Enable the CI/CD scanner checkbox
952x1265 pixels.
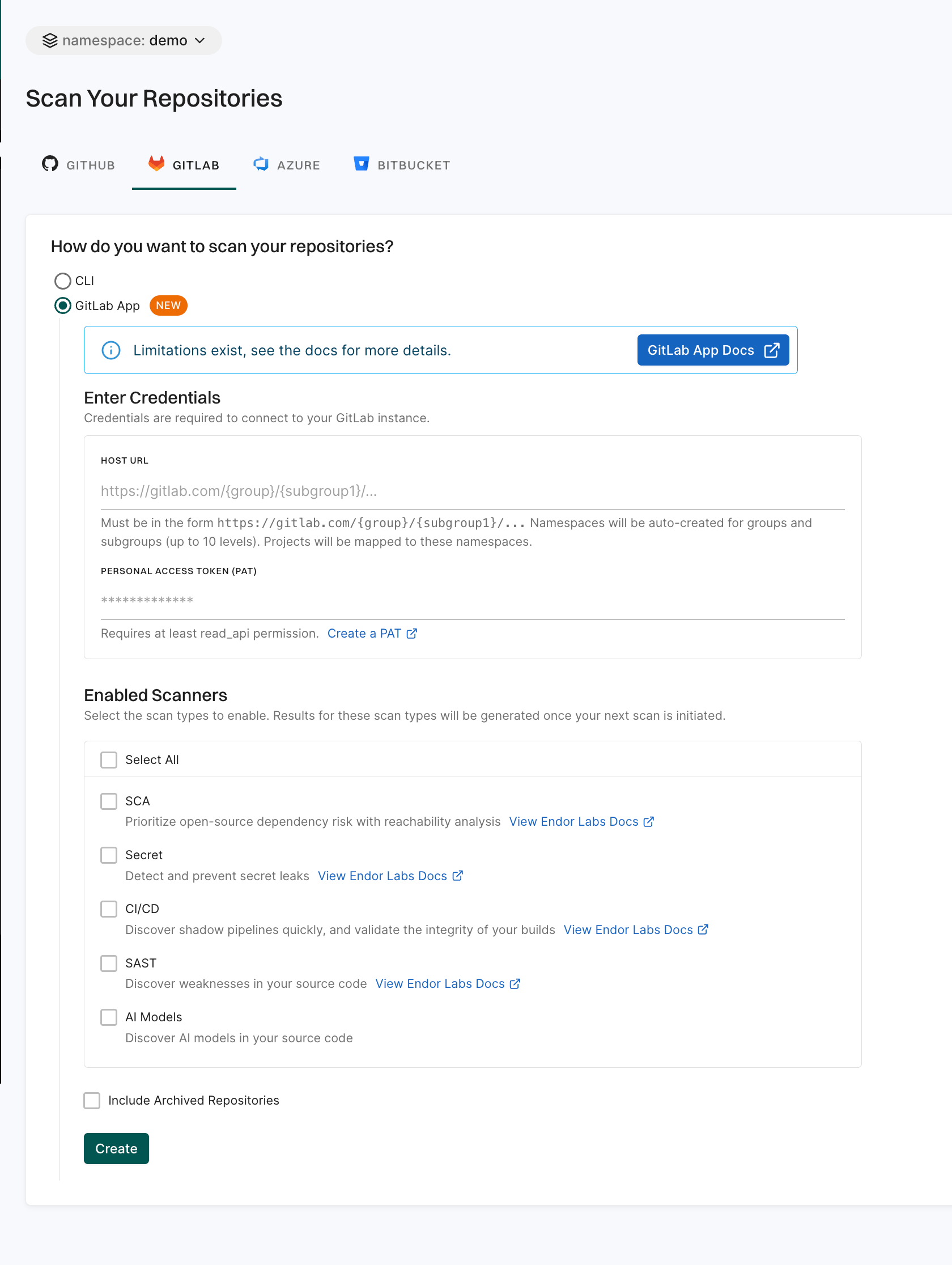[109, 909]
